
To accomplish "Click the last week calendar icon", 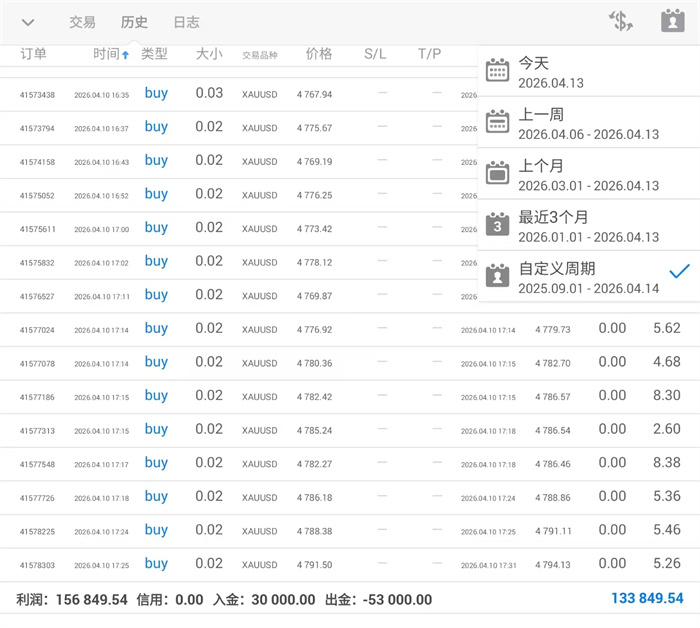I will 497,122.
